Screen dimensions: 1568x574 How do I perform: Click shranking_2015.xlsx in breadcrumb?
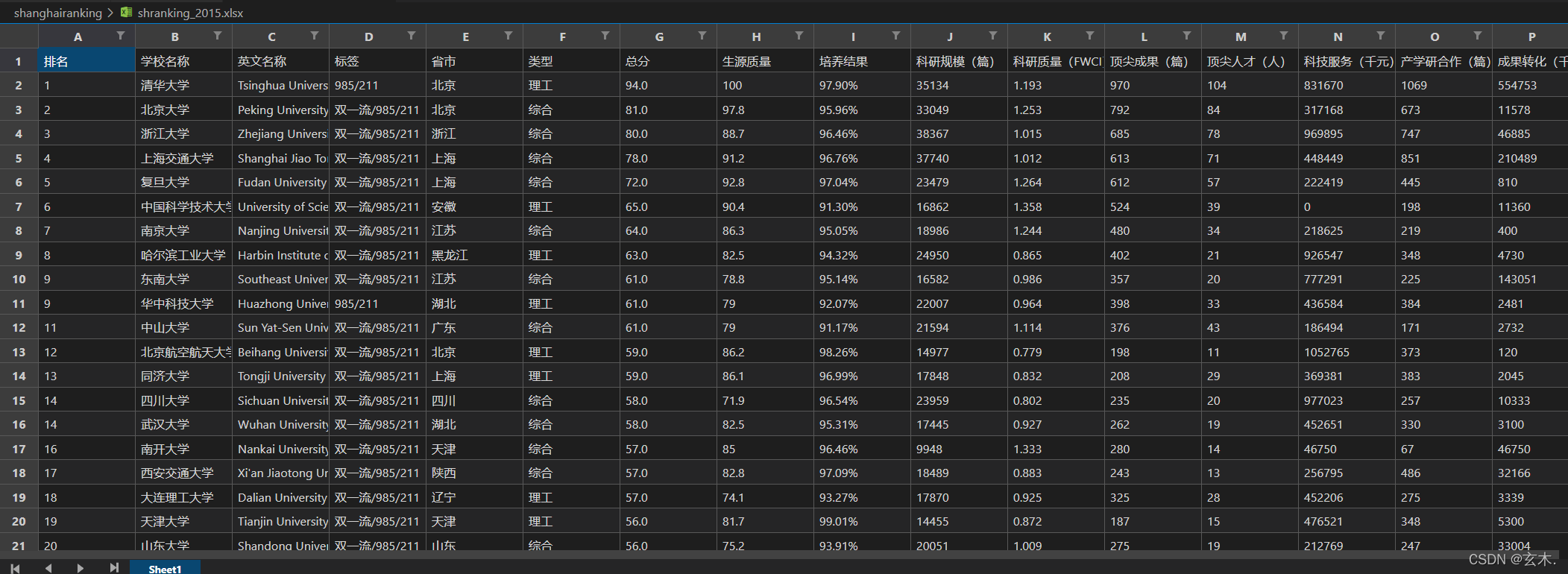(x=190, y=13)
